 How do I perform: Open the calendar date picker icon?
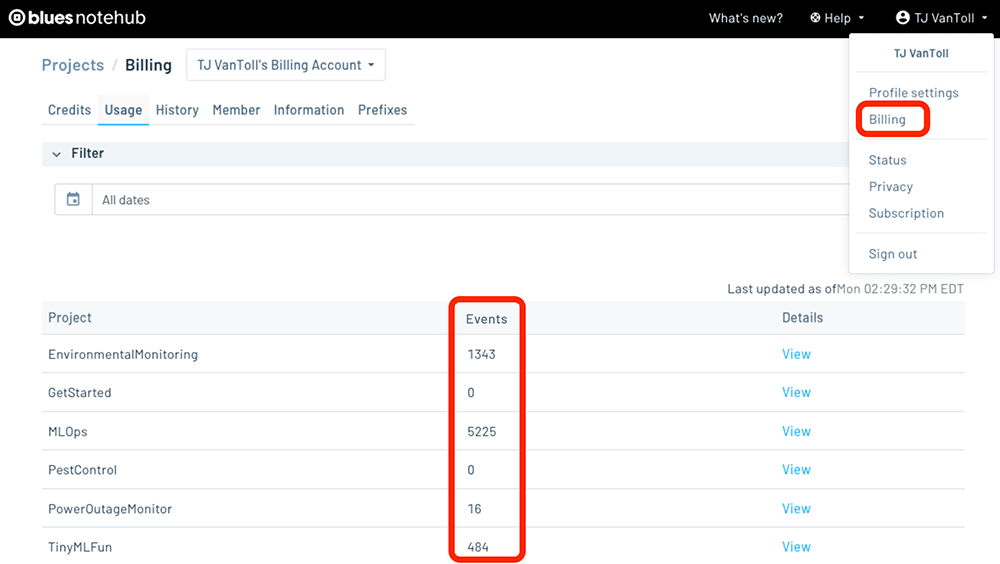point(73,200)
